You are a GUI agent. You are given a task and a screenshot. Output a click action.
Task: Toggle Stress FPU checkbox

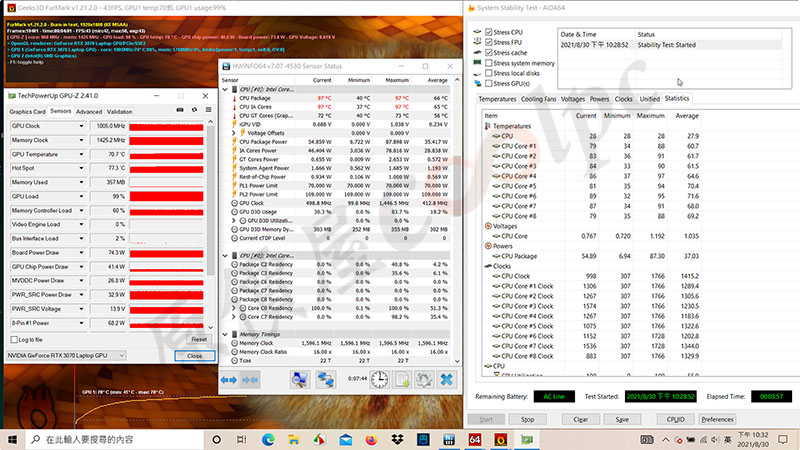(x=489, y=42)
